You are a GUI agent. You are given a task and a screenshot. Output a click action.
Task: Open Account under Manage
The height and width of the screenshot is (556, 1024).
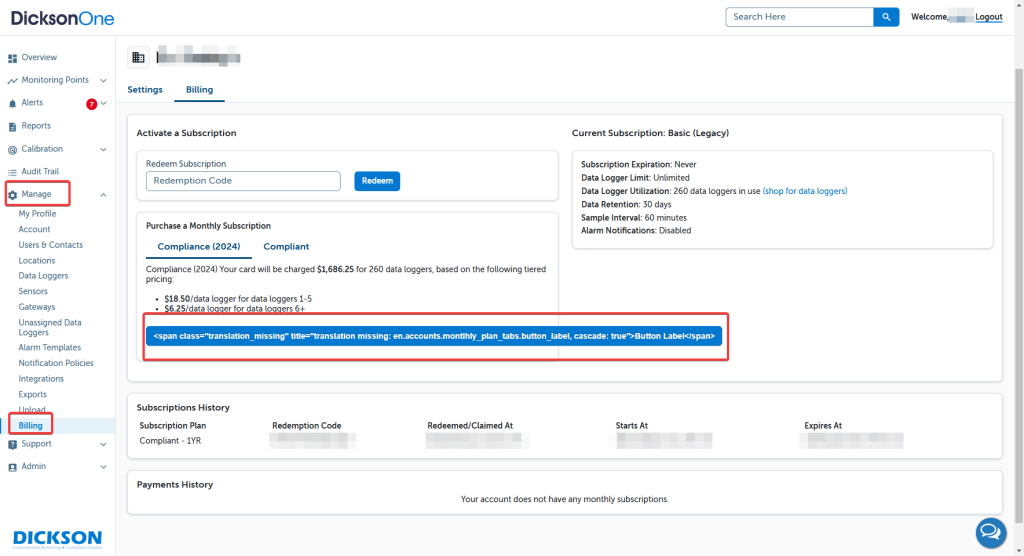[x=34, y=229]
